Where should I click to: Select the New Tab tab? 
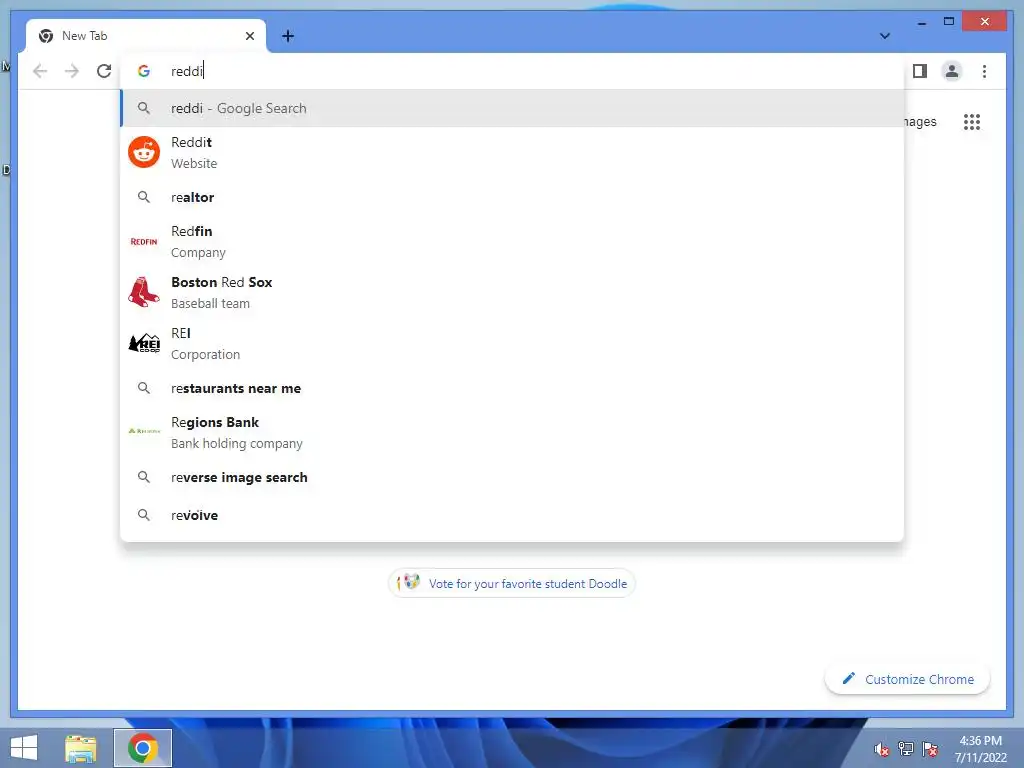click(146, 36)
